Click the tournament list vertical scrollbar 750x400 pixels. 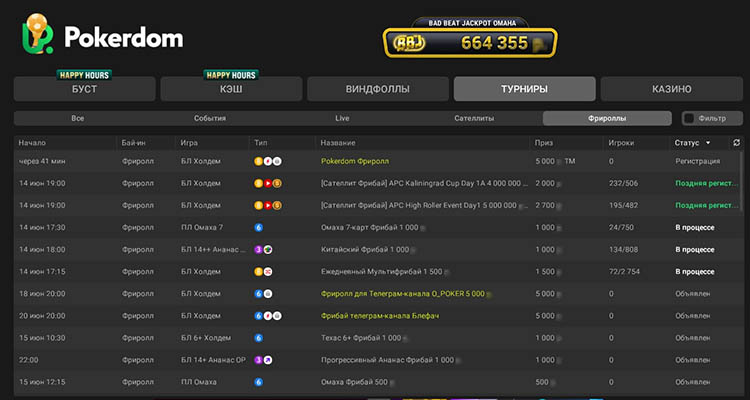coord(742,182)
